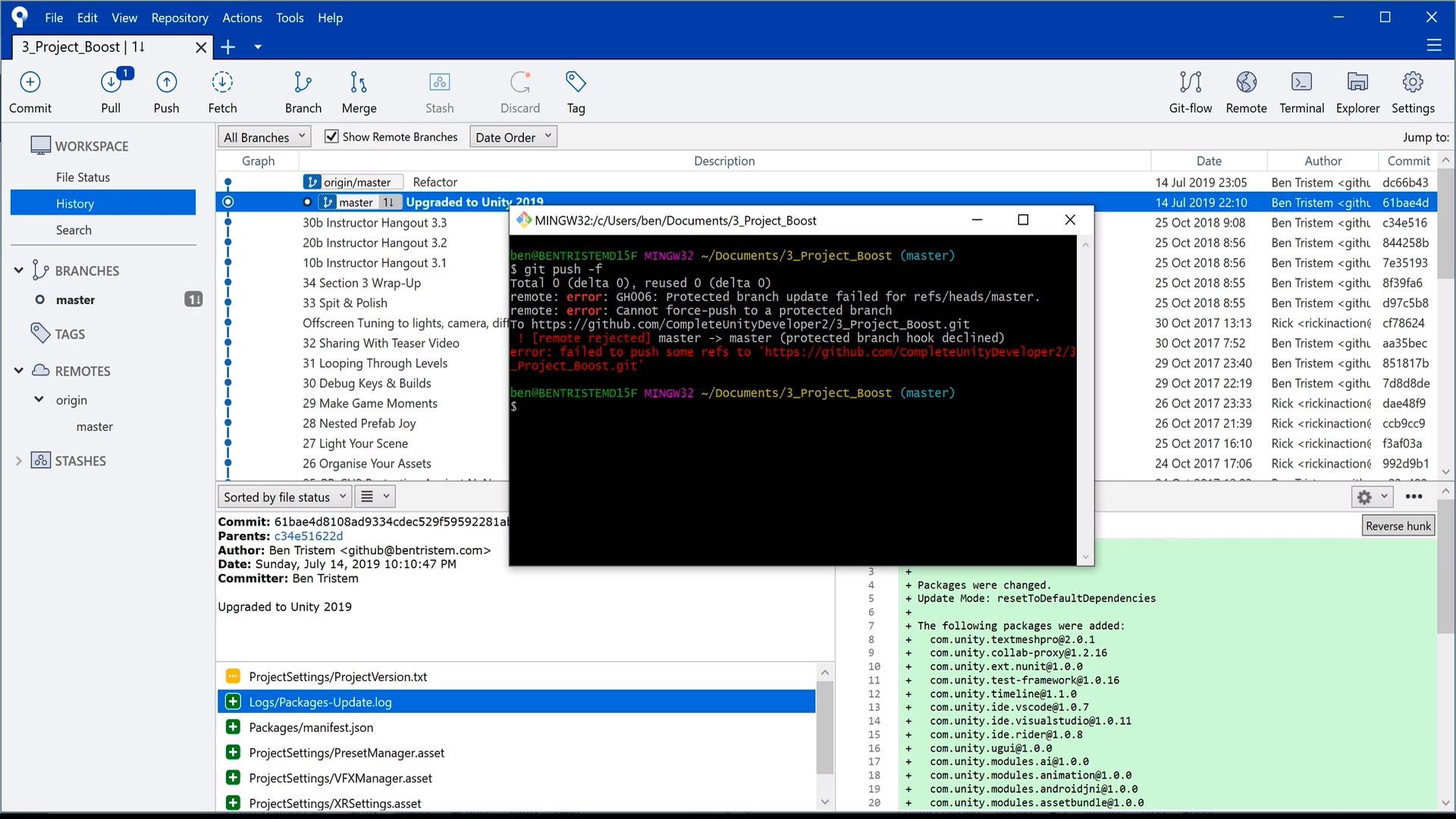Open the tab list dropdown arrow
The width and height of the screenshot is (1456, 819).
point(258,47)
